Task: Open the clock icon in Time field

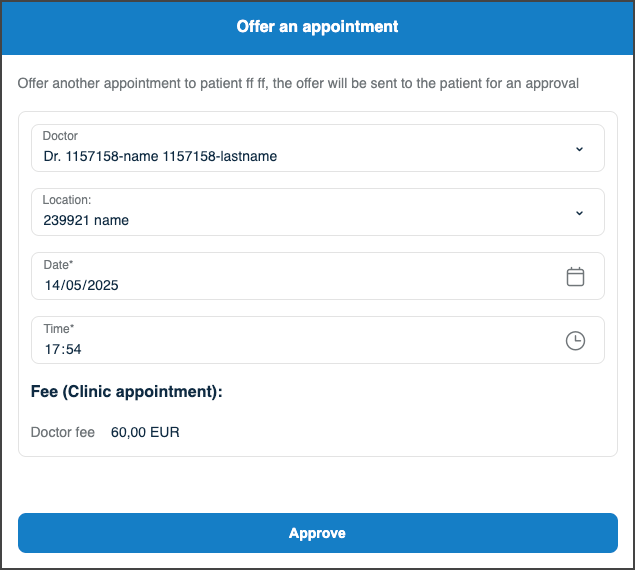Action: [575, 341]
